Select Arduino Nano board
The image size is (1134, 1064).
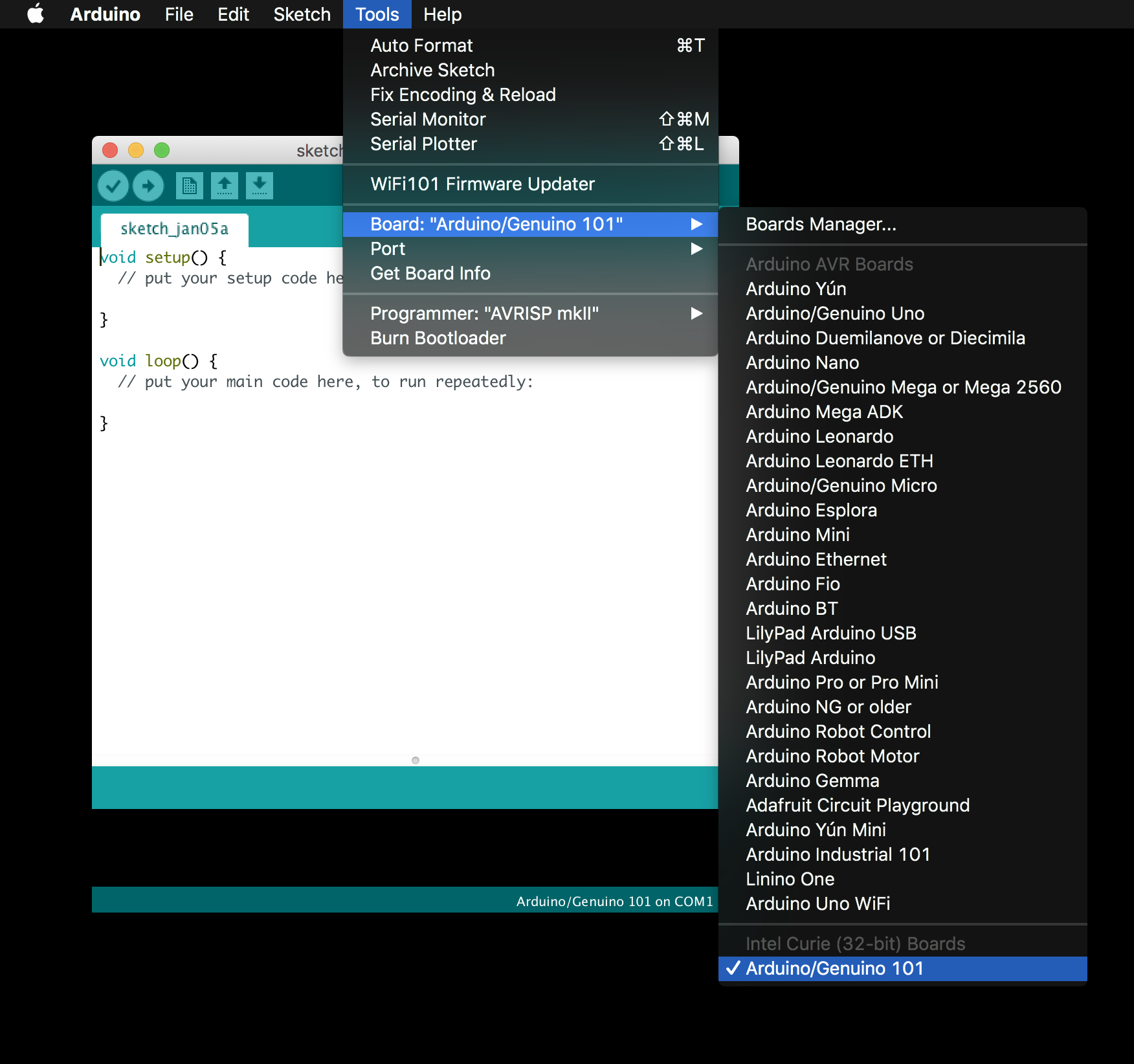point(903,363)
